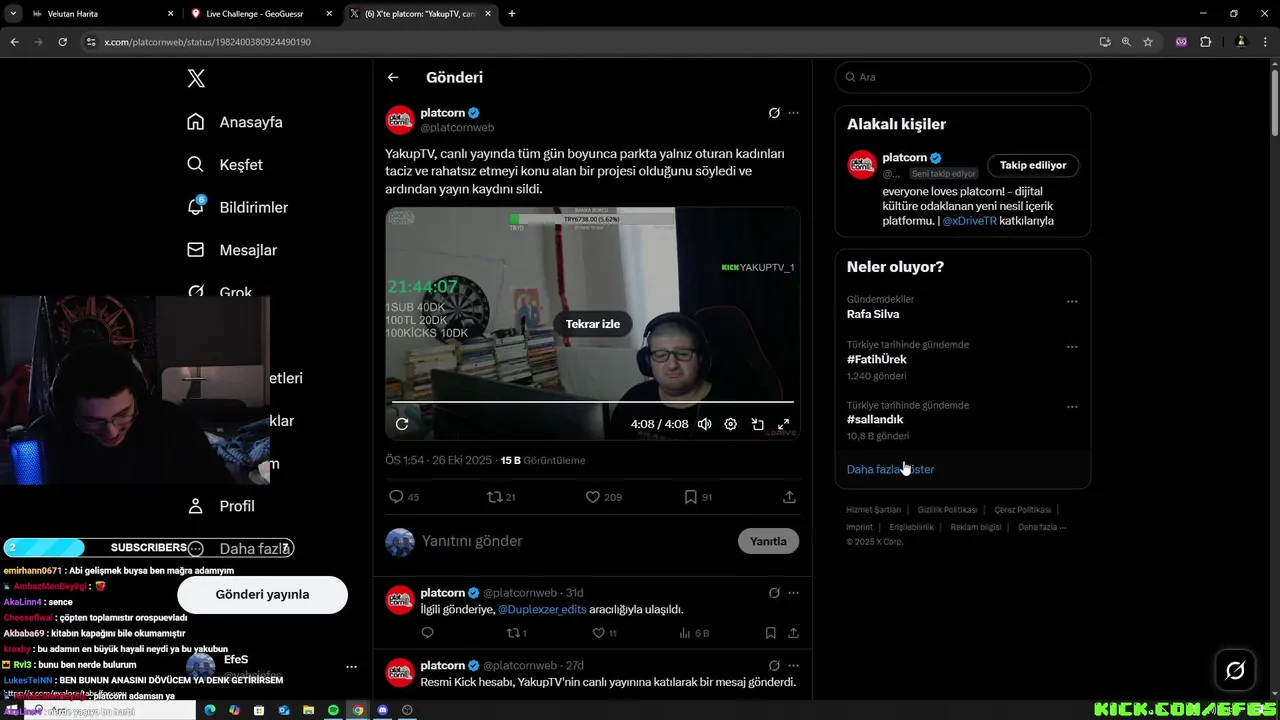Image resolution: width=1280 pixels, height=720 pixels.
Task: Open the tab search dropdown
Action: (13, 14)
